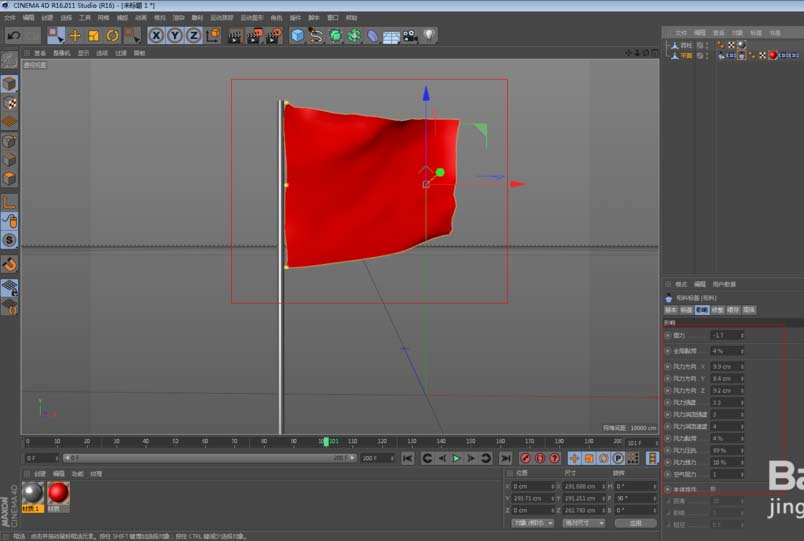The image size is (804, 541).
Task: Click the light bulb icon
Action: pyautogui.click(x=429, y=35)
